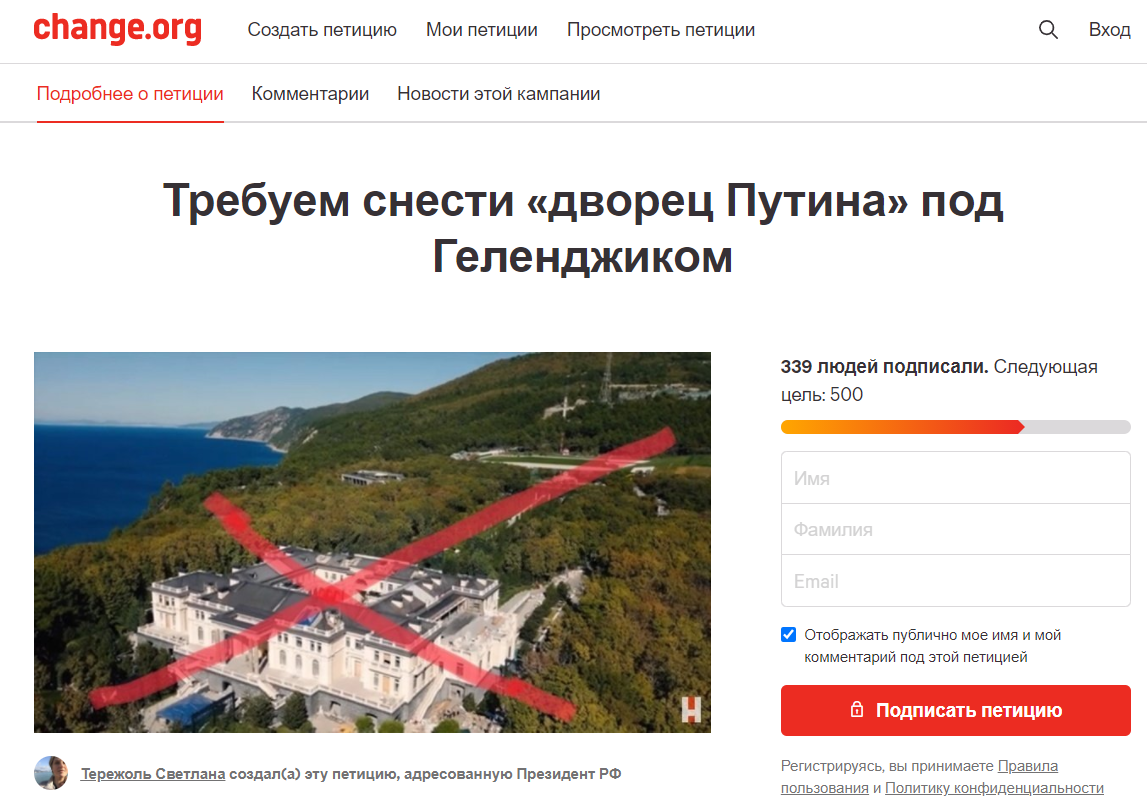The width and height of the screenshot is (1147, 798).
Task: Click the Вход login link
Action: (1109, 30)
